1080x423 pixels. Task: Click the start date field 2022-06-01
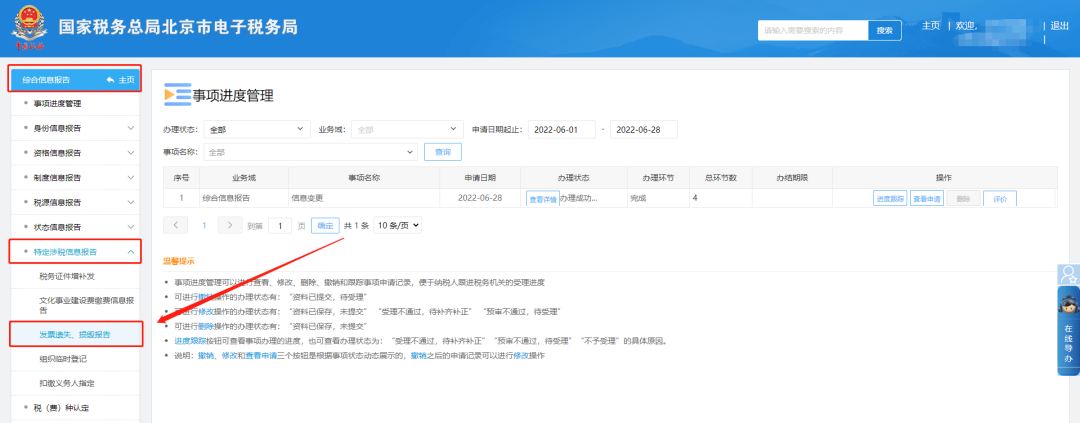[561, 129]
